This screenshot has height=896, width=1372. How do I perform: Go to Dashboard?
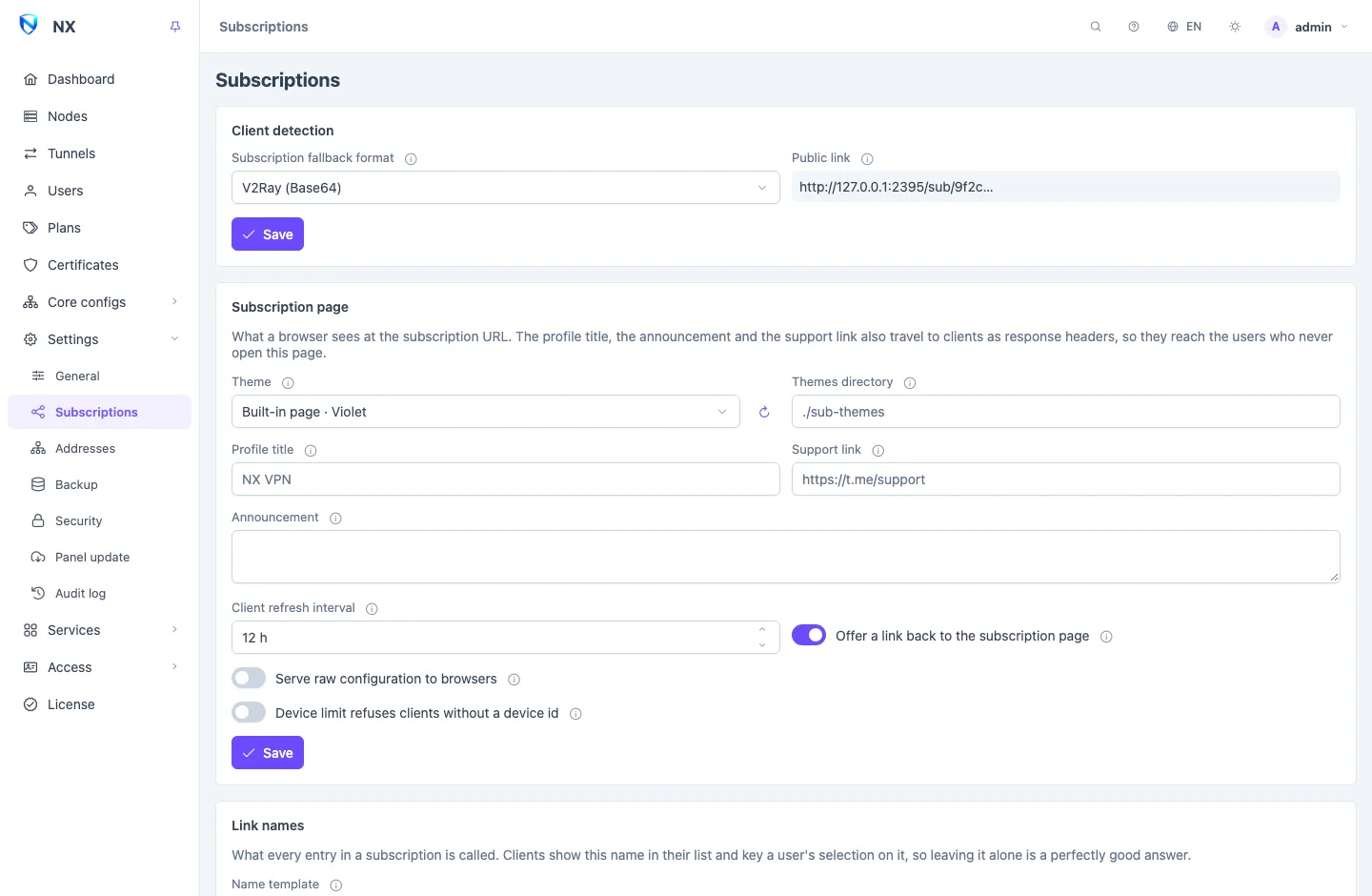pos(99,79)
